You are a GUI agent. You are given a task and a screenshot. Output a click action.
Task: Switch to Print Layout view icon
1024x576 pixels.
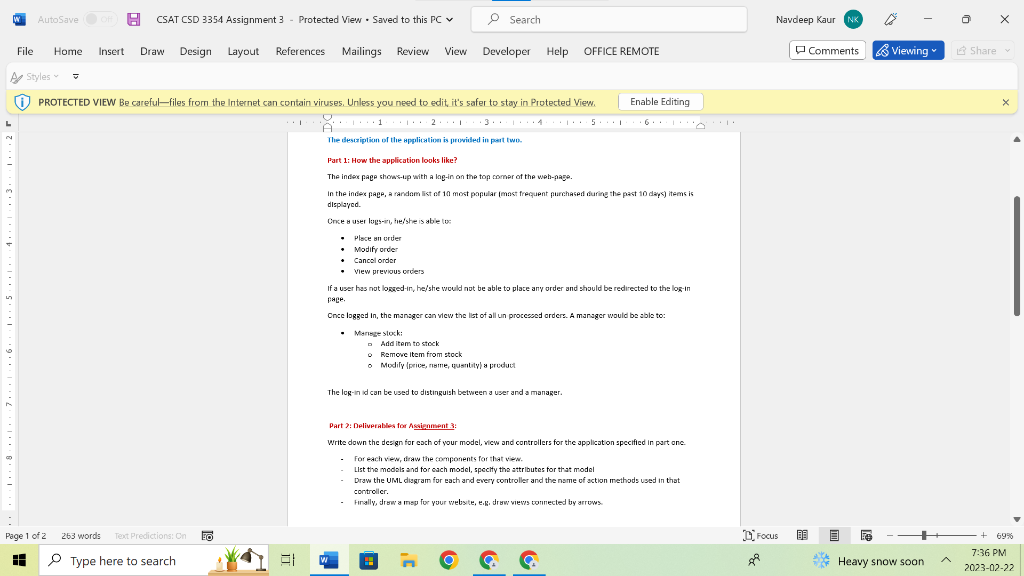834,536
